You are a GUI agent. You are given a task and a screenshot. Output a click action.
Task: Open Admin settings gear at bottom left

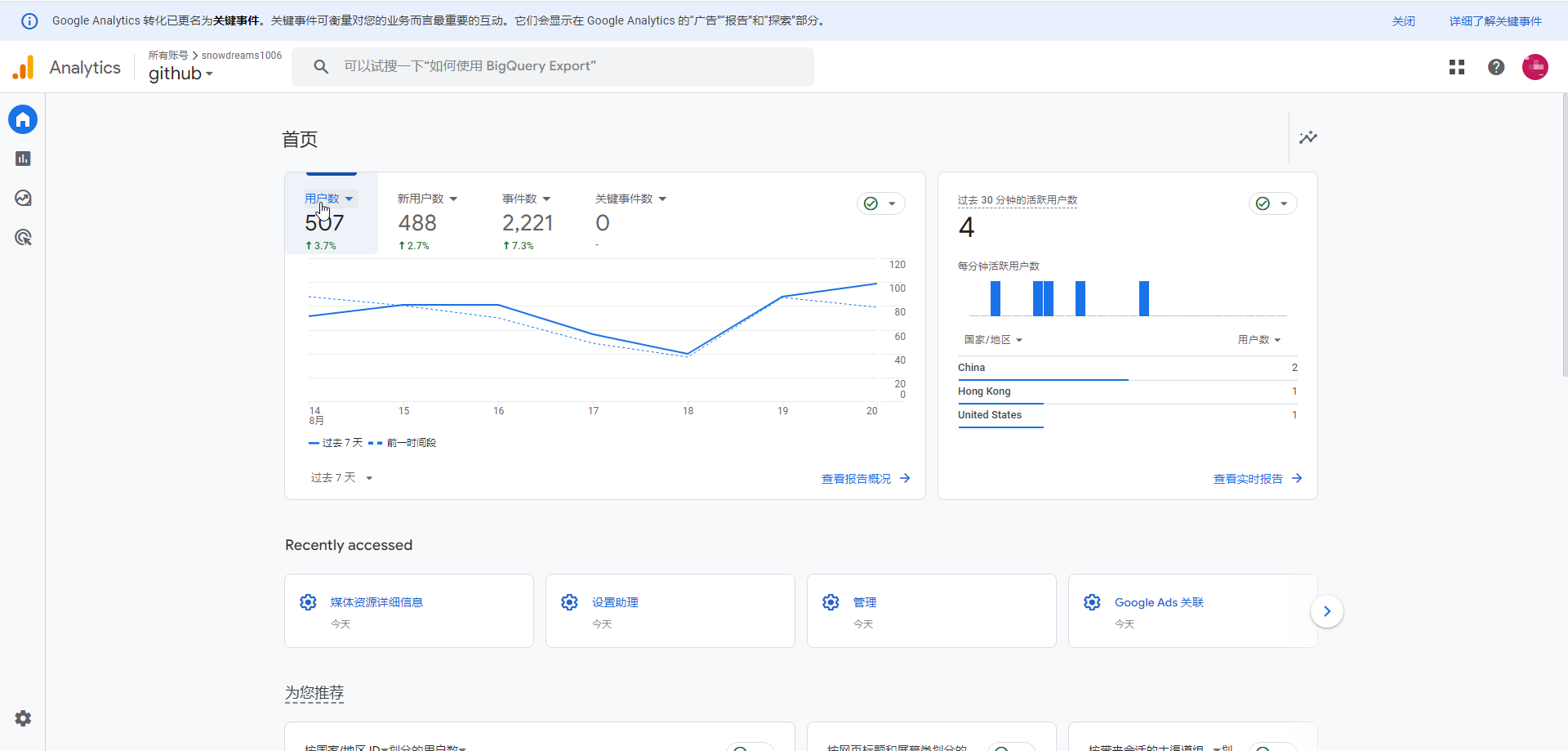23,718
